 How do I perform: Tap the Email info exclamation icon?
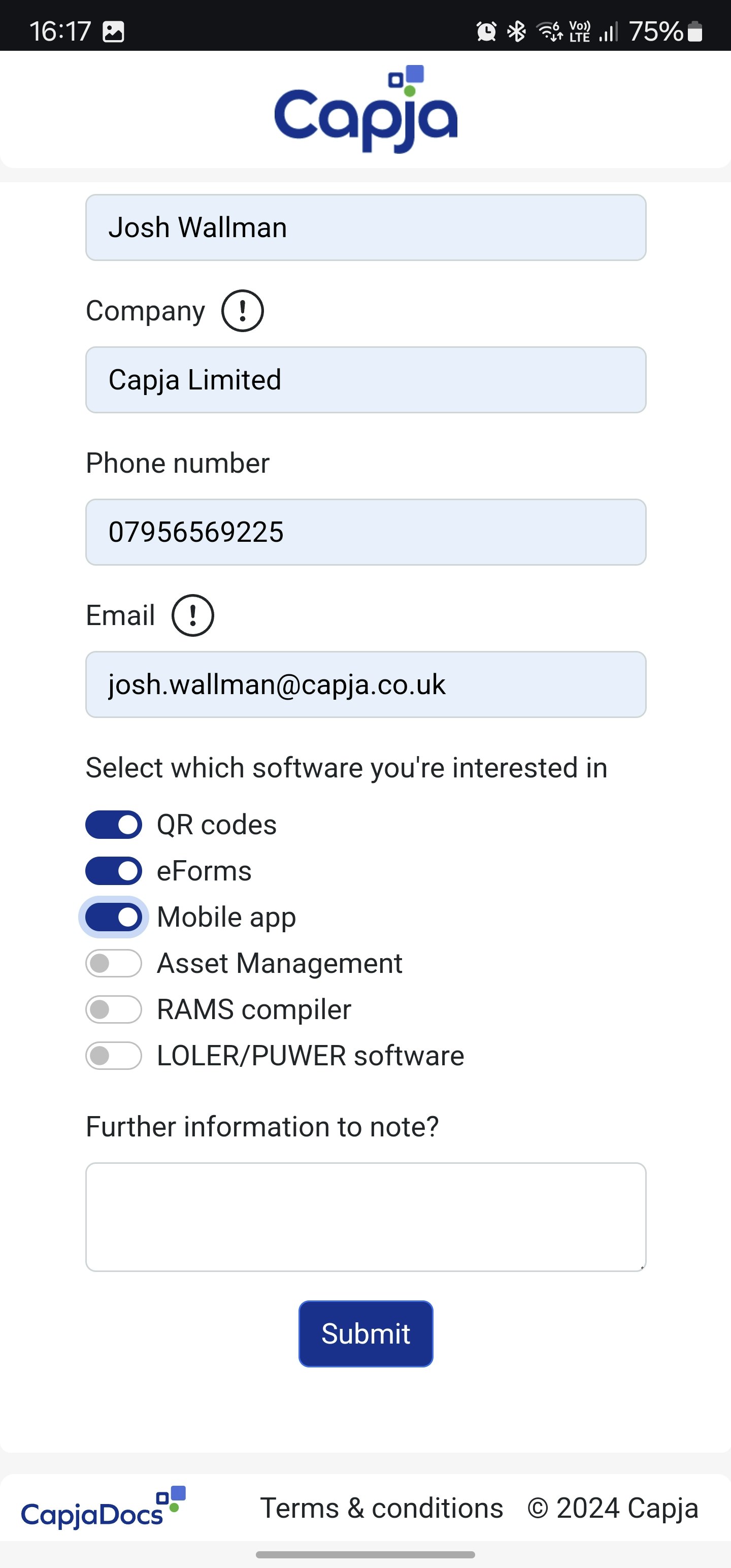tap(193, 615)
